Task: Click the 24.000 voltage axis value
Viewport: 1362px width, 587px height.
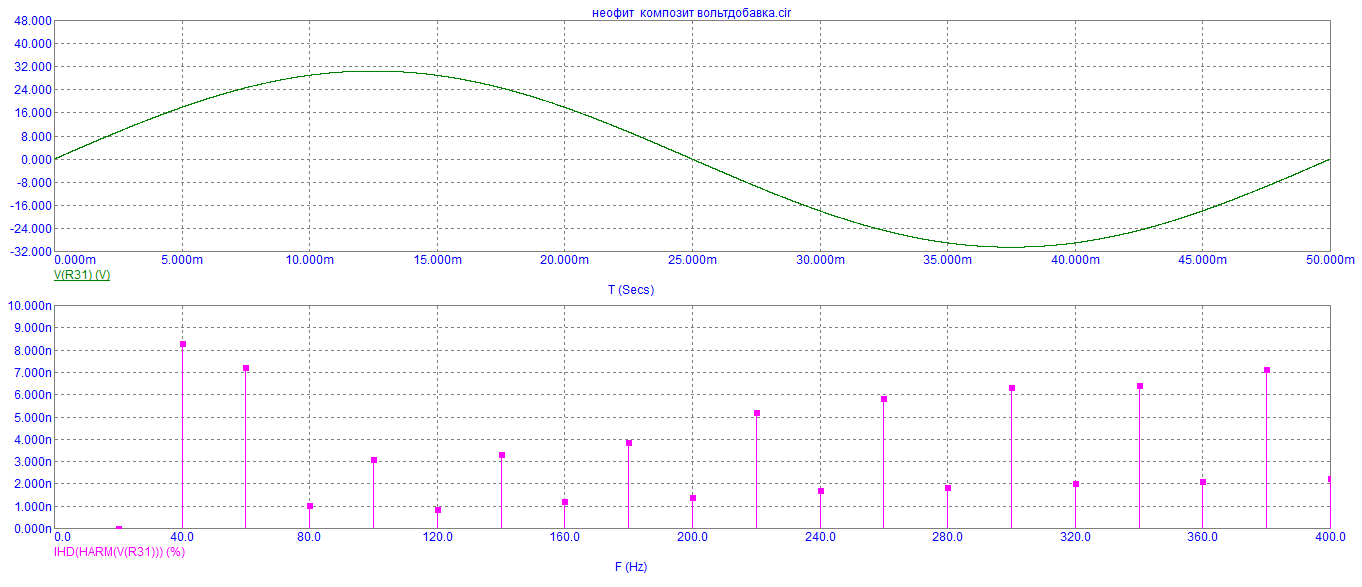Action: click(34, 90)
